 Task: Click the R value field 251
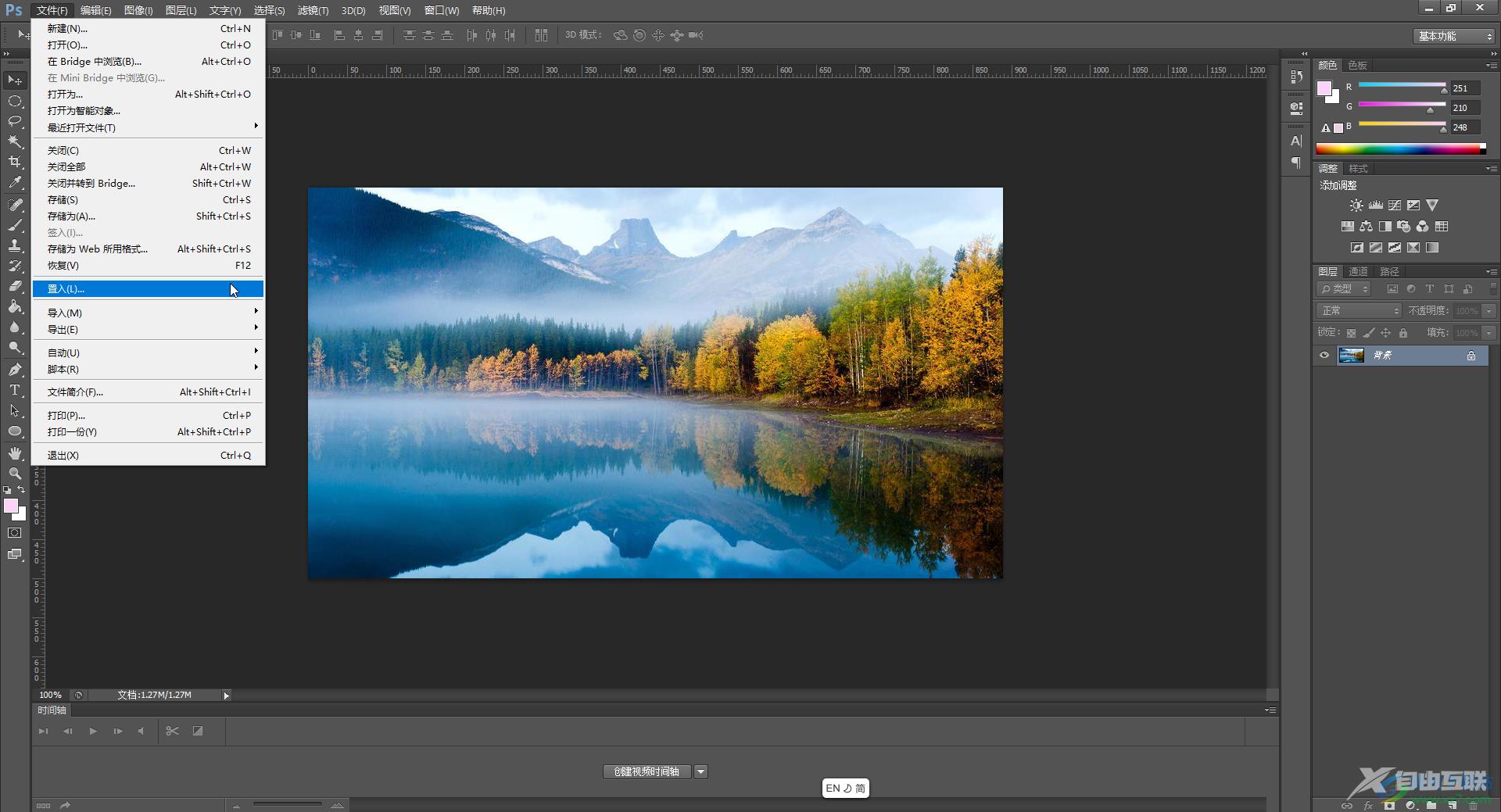tap(1467, 88)
